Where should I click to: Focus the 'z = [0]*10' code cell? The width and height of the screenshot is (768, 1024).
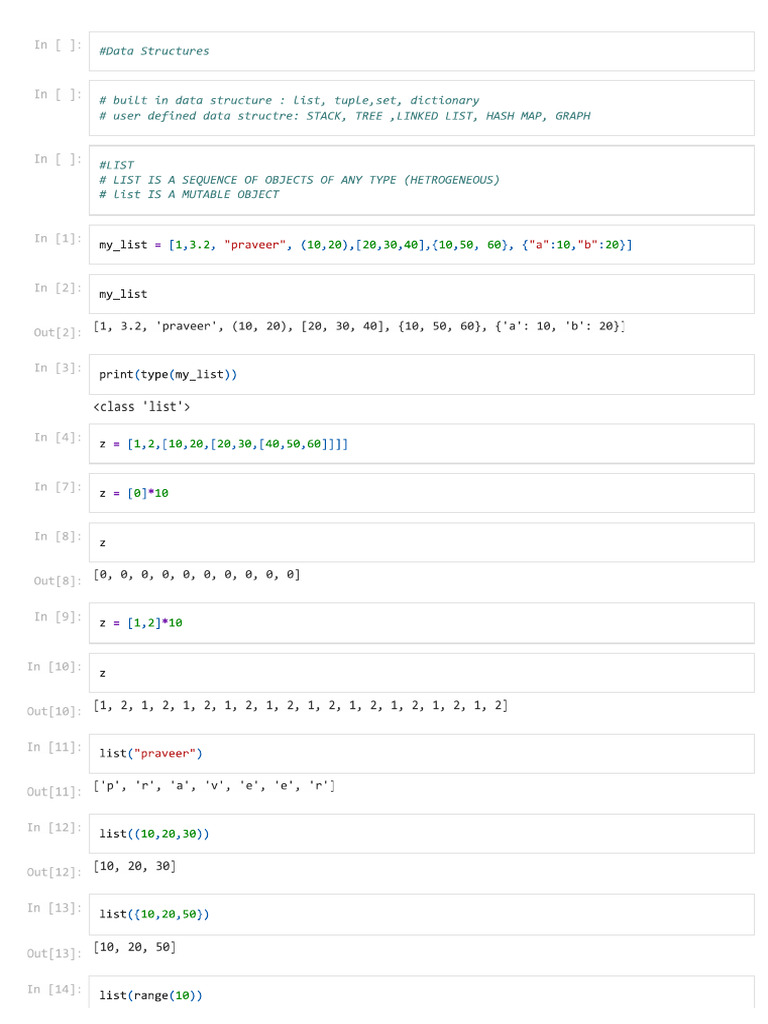click(421, 493)
